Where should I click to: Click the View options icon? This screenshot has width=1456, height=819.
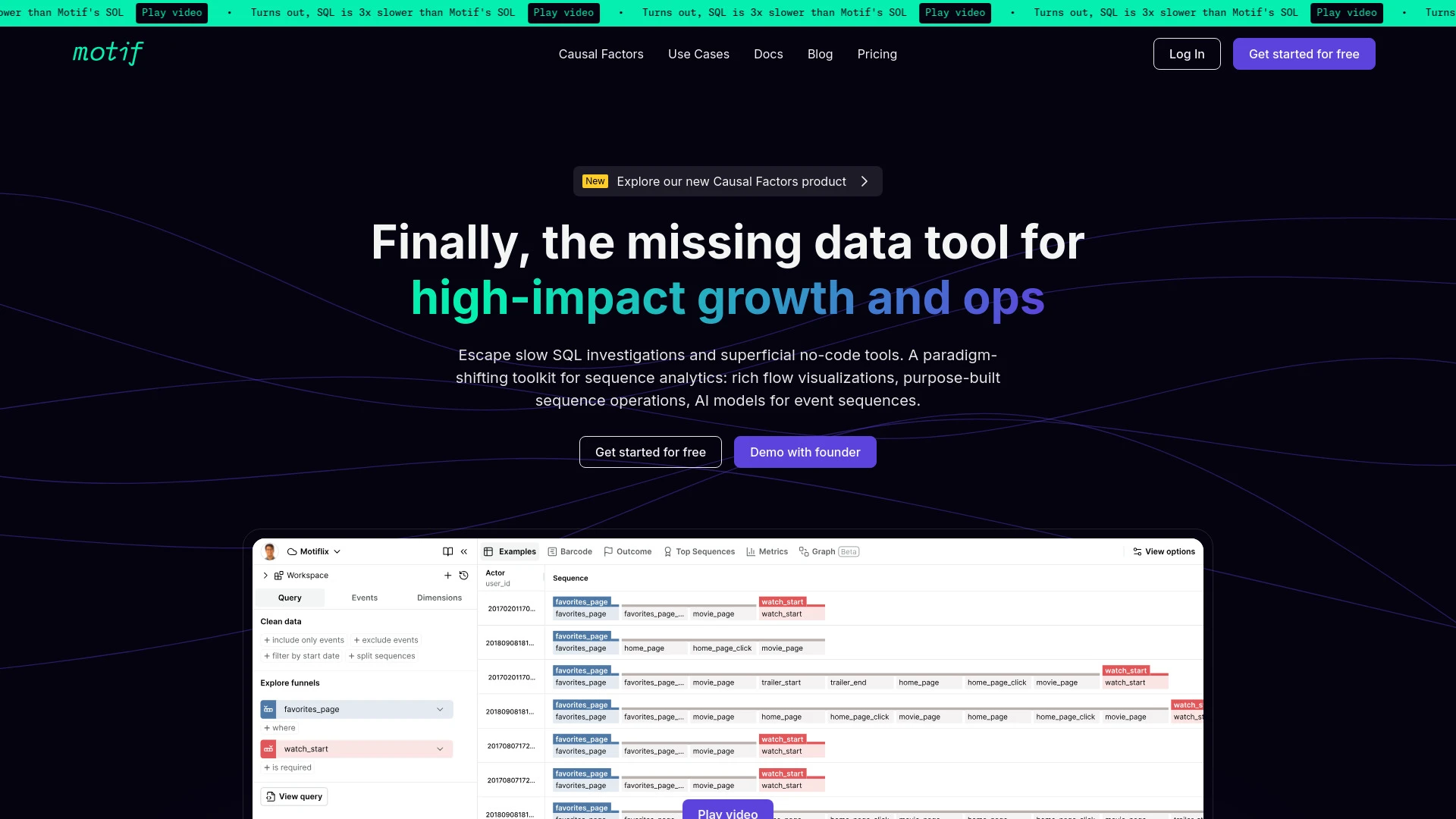1137,551
